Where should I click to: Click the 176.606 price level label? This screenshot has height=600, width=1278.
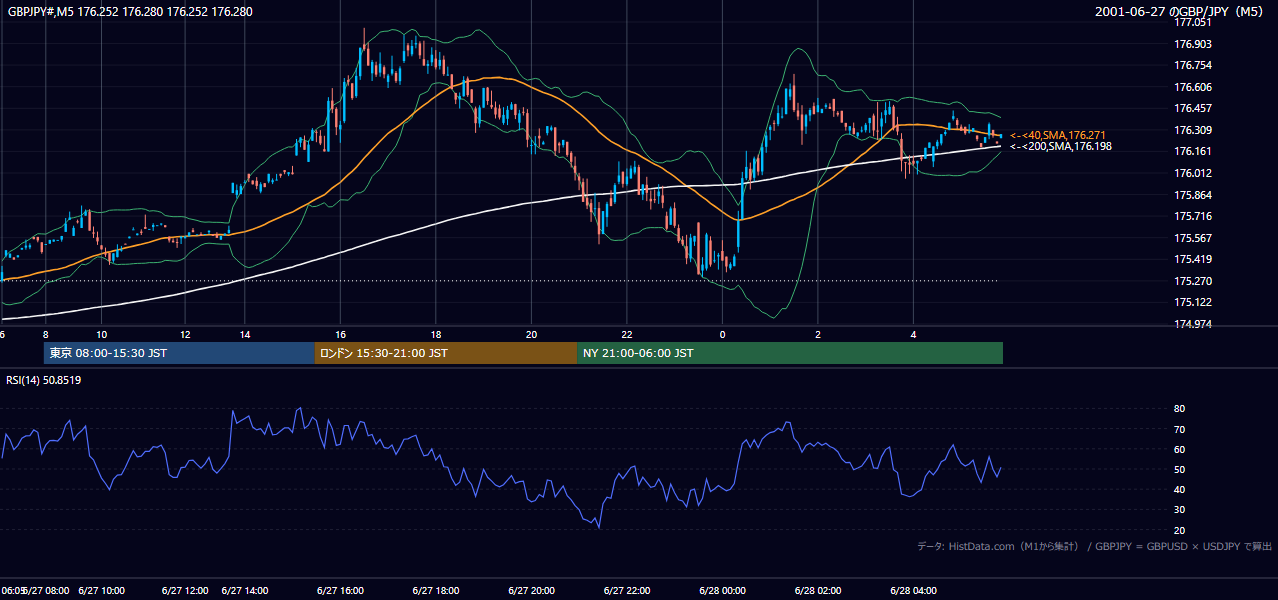click(1193, 87)
